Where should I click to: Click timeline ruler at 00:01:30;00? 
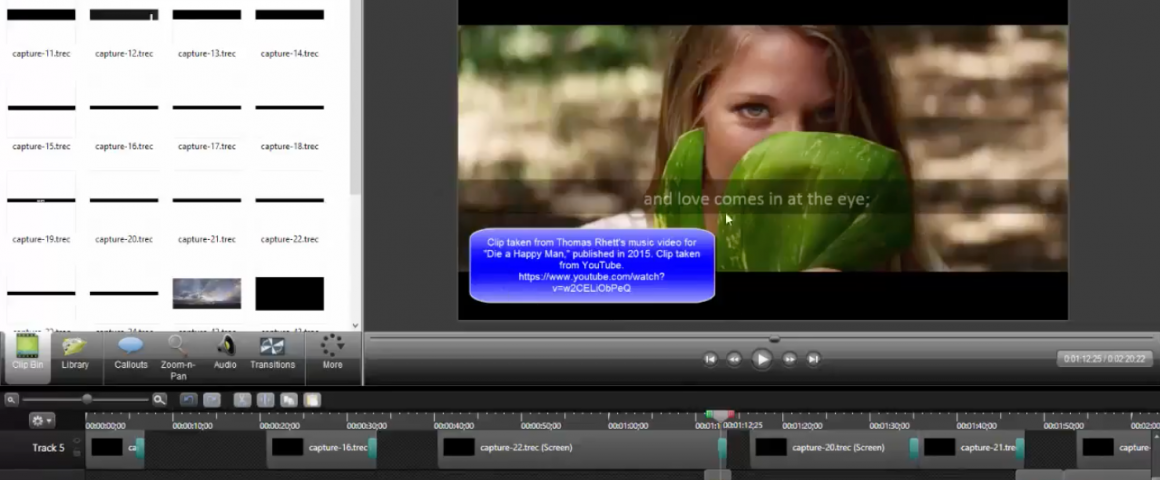click(889, 426)
